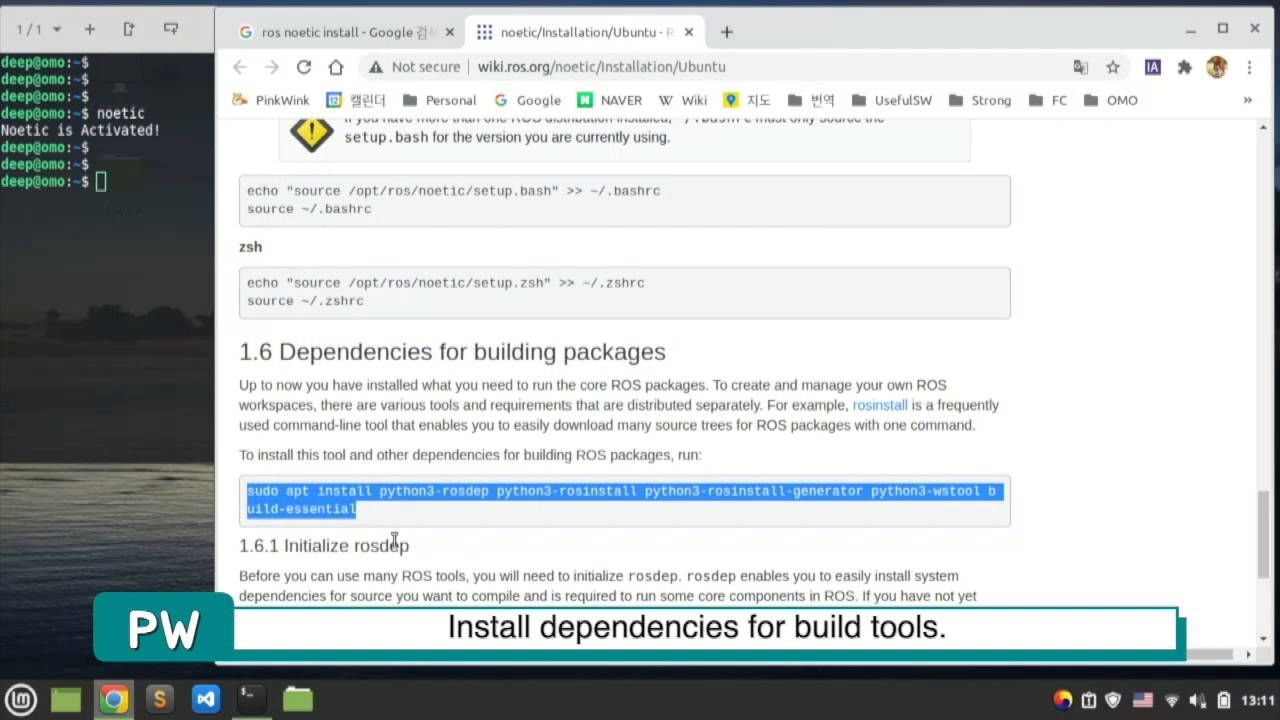
Task: Open a new Chrome tab
Action: tap(727, 32)
